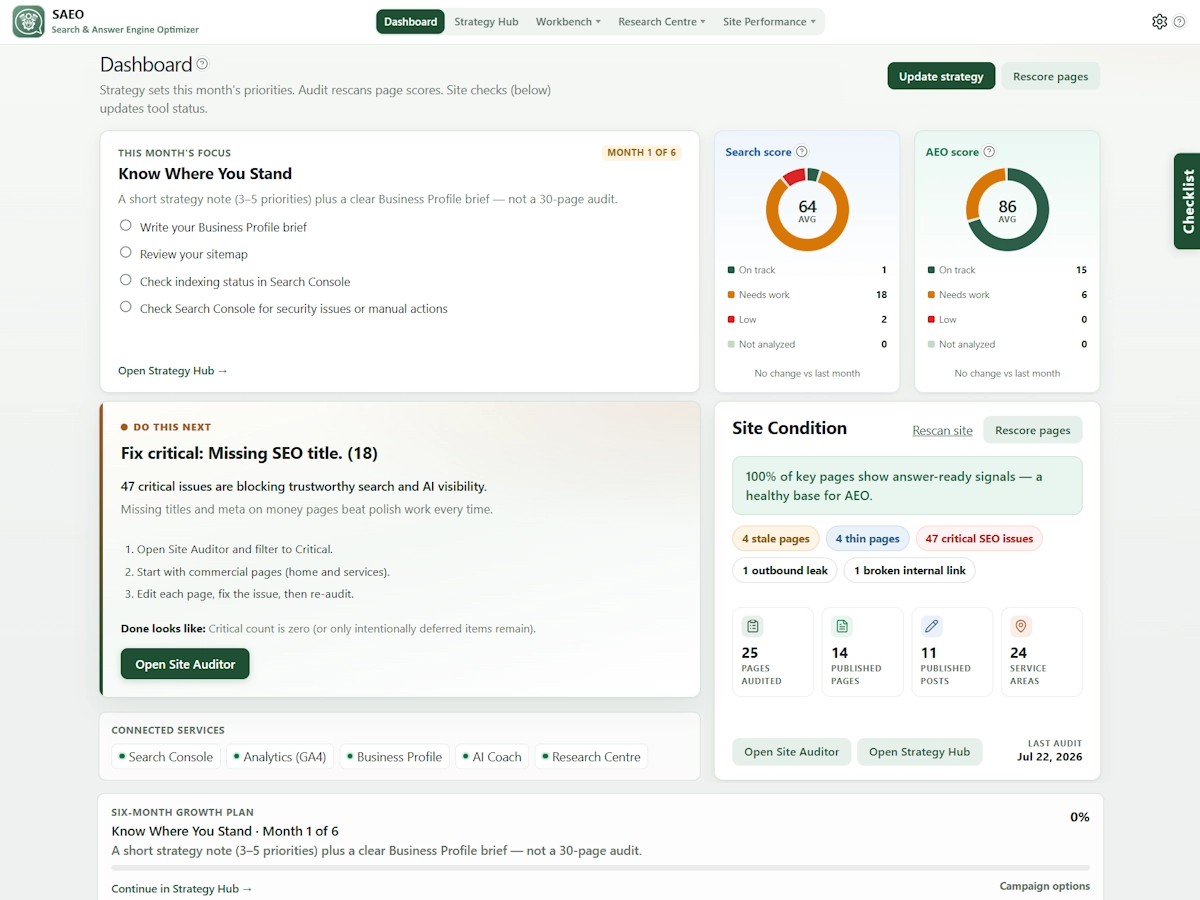Expand the Research Centre dropdown menu
The width and height of the screenshot is (1200, 900).
662,21
